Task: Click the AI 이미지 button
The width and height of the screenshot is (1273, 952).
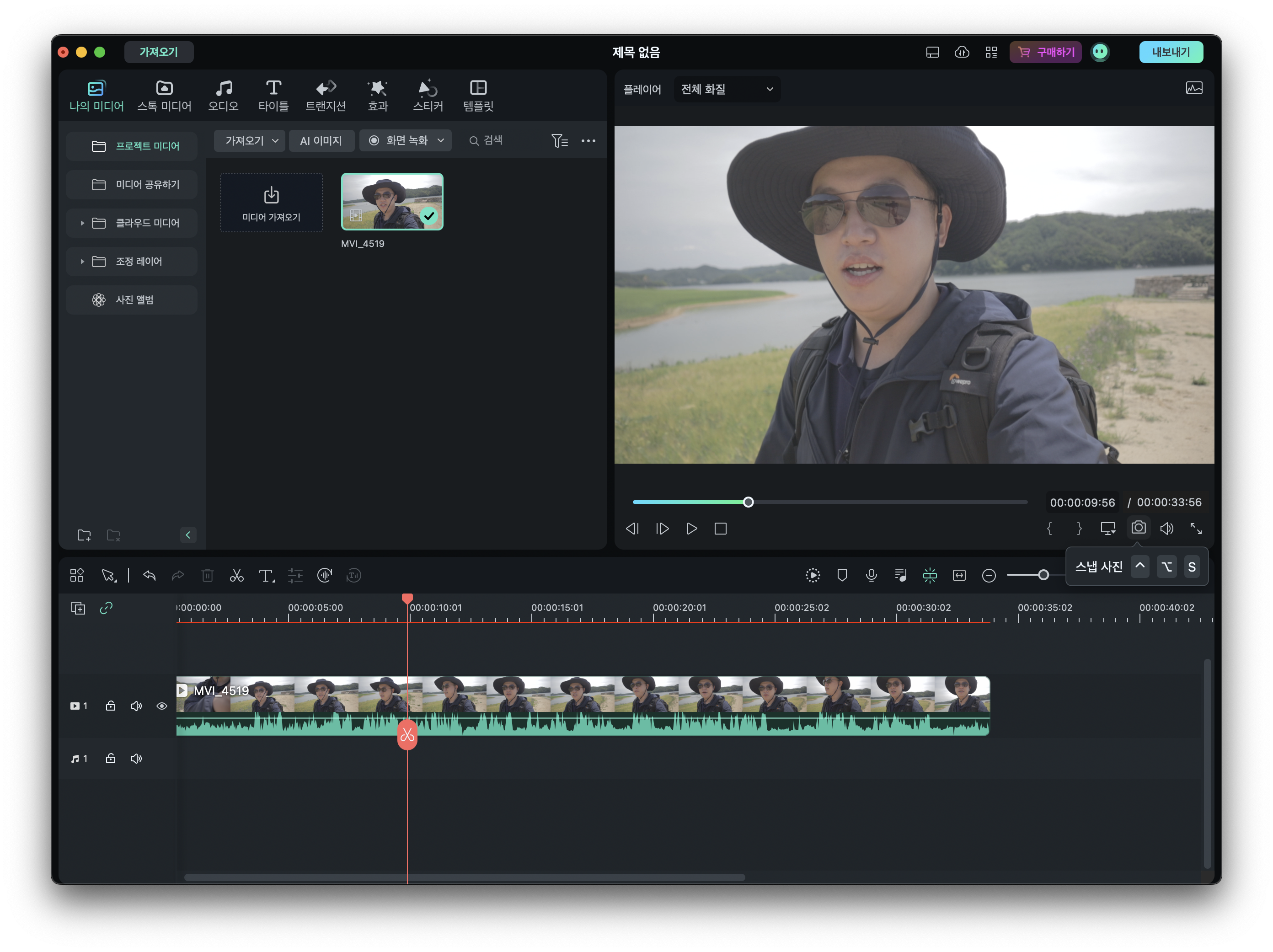Action: (321, 141)
